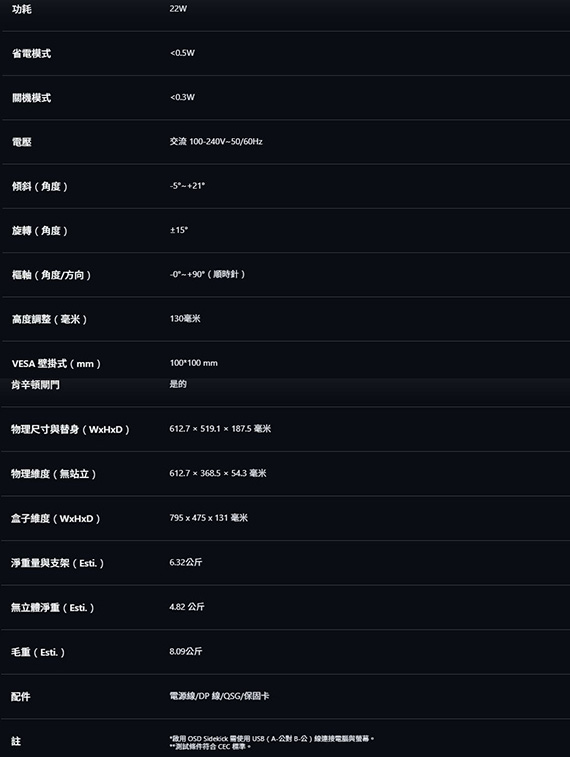Screen dimensions: 570x757
Task: Click the 傾斜（角度）row label
Action: click(40, 186)
